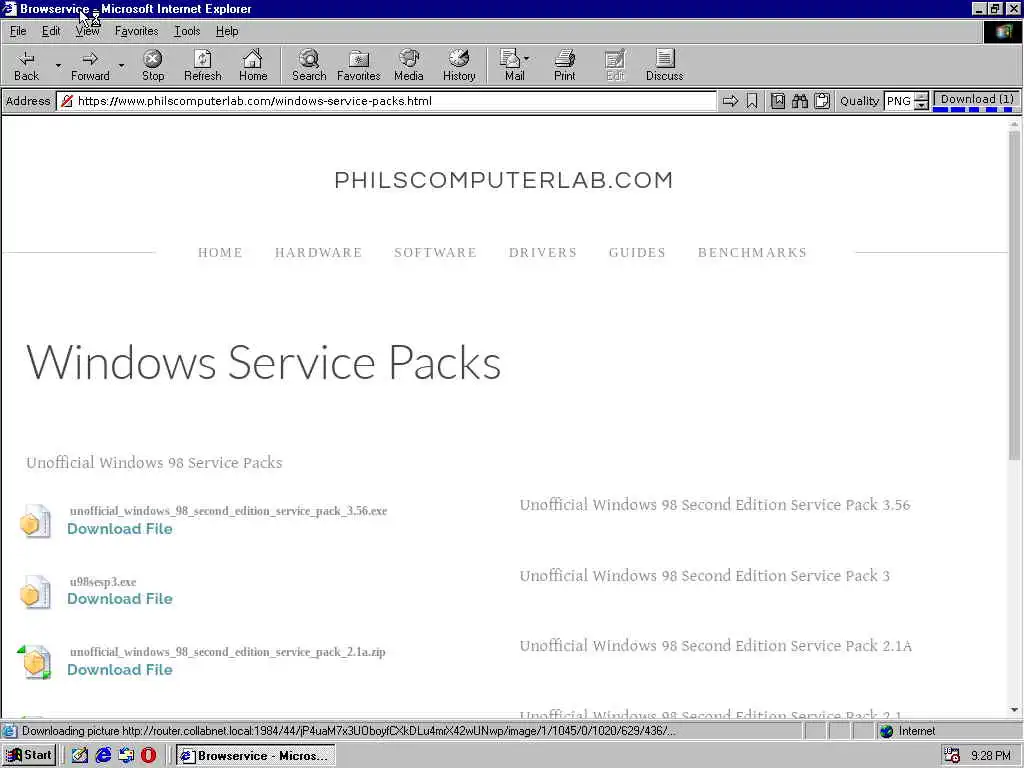Open the Discuss toolbar button

[664, 65]
